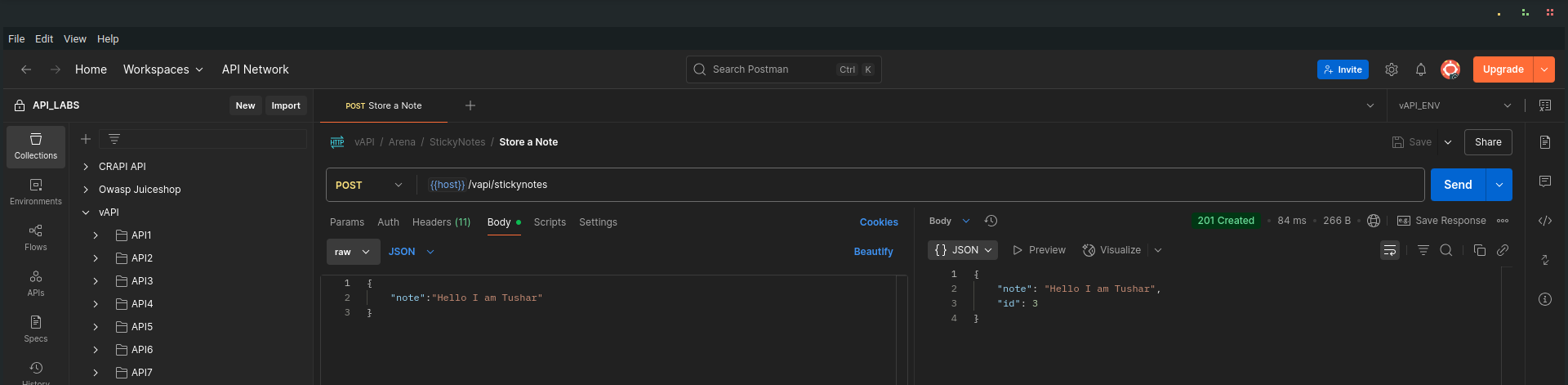Toggle word wrap in response viewer

(x=1390, y=250)
